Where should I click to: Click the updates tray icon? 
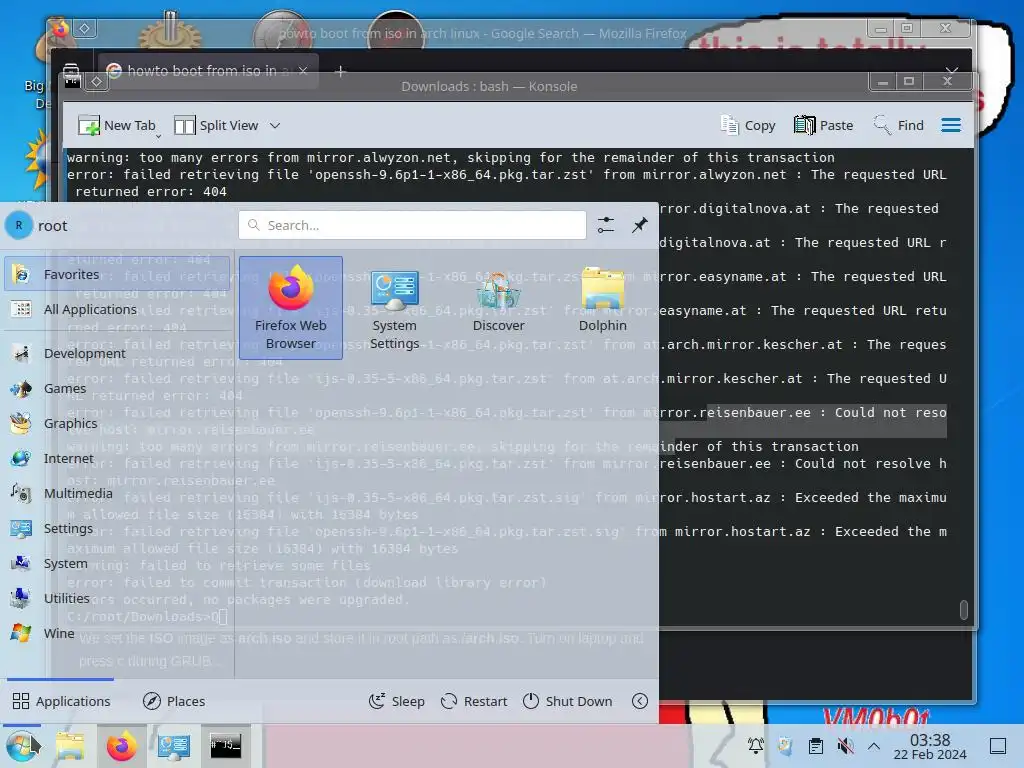pyautogui.click(x=786, y=746)
